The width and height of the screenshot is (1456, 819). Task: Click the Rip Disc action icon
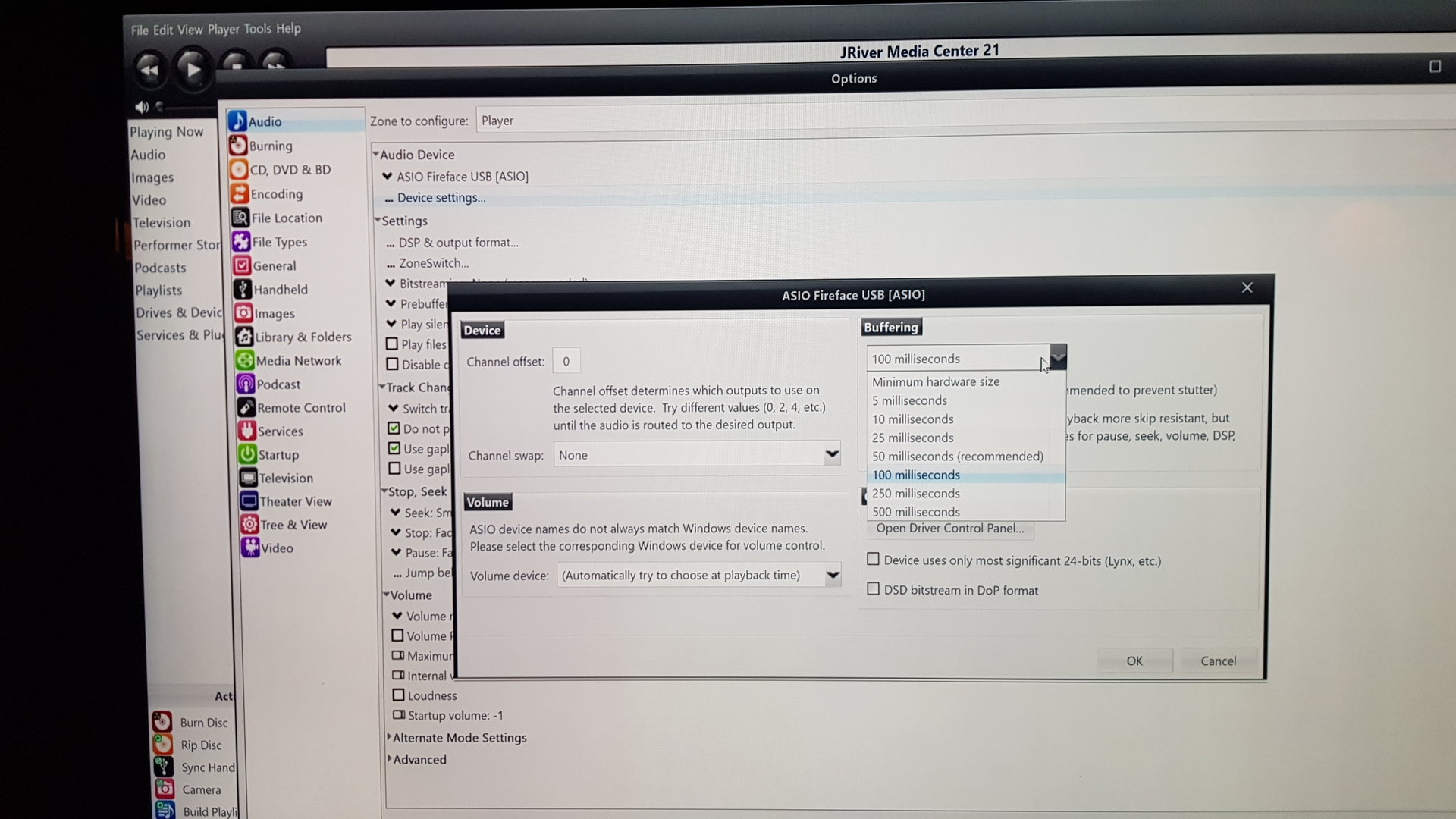(x=162, y=745)
